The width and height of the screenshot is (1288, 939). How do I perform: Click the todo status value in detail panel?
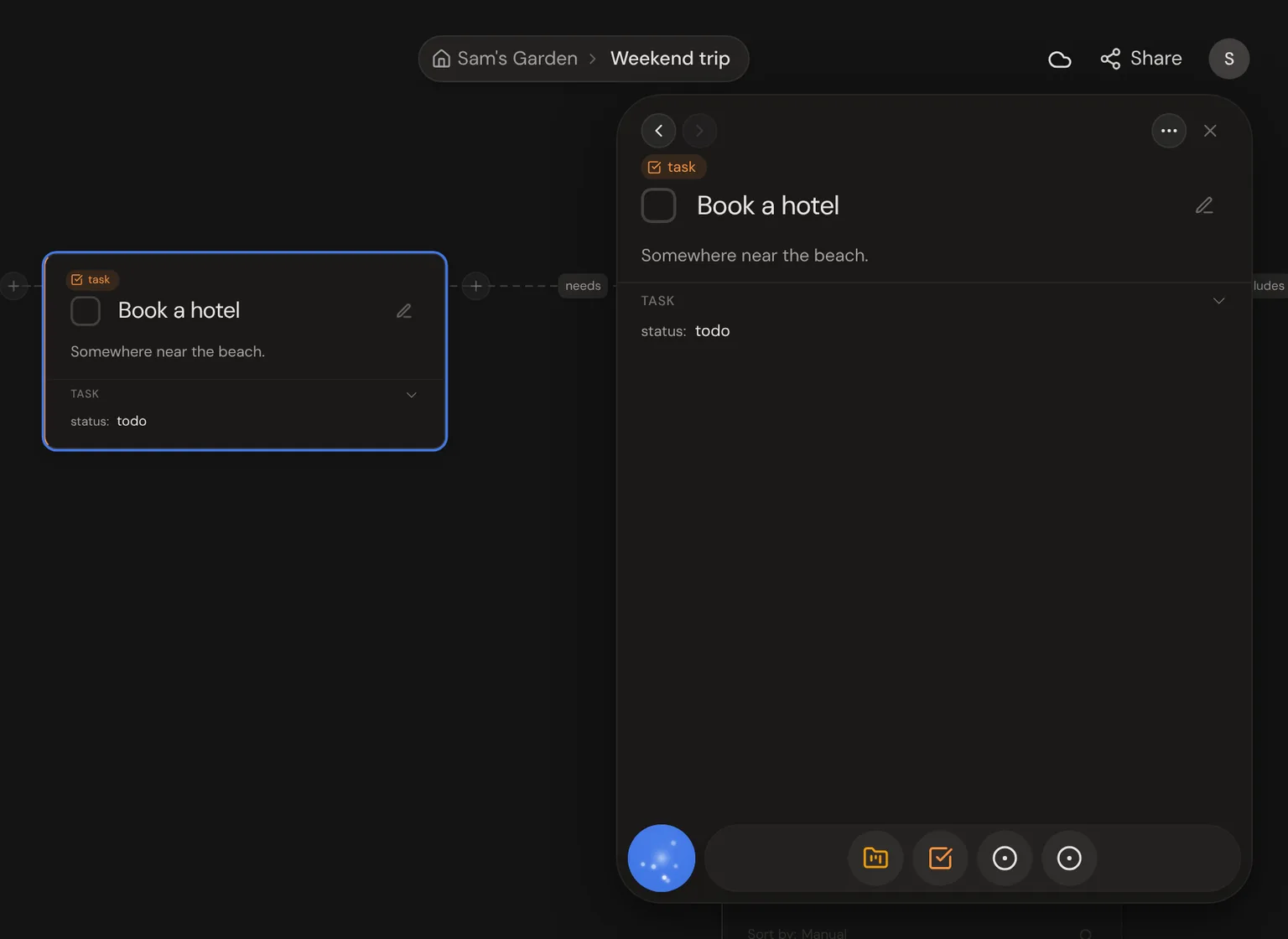tap(712, 331)
